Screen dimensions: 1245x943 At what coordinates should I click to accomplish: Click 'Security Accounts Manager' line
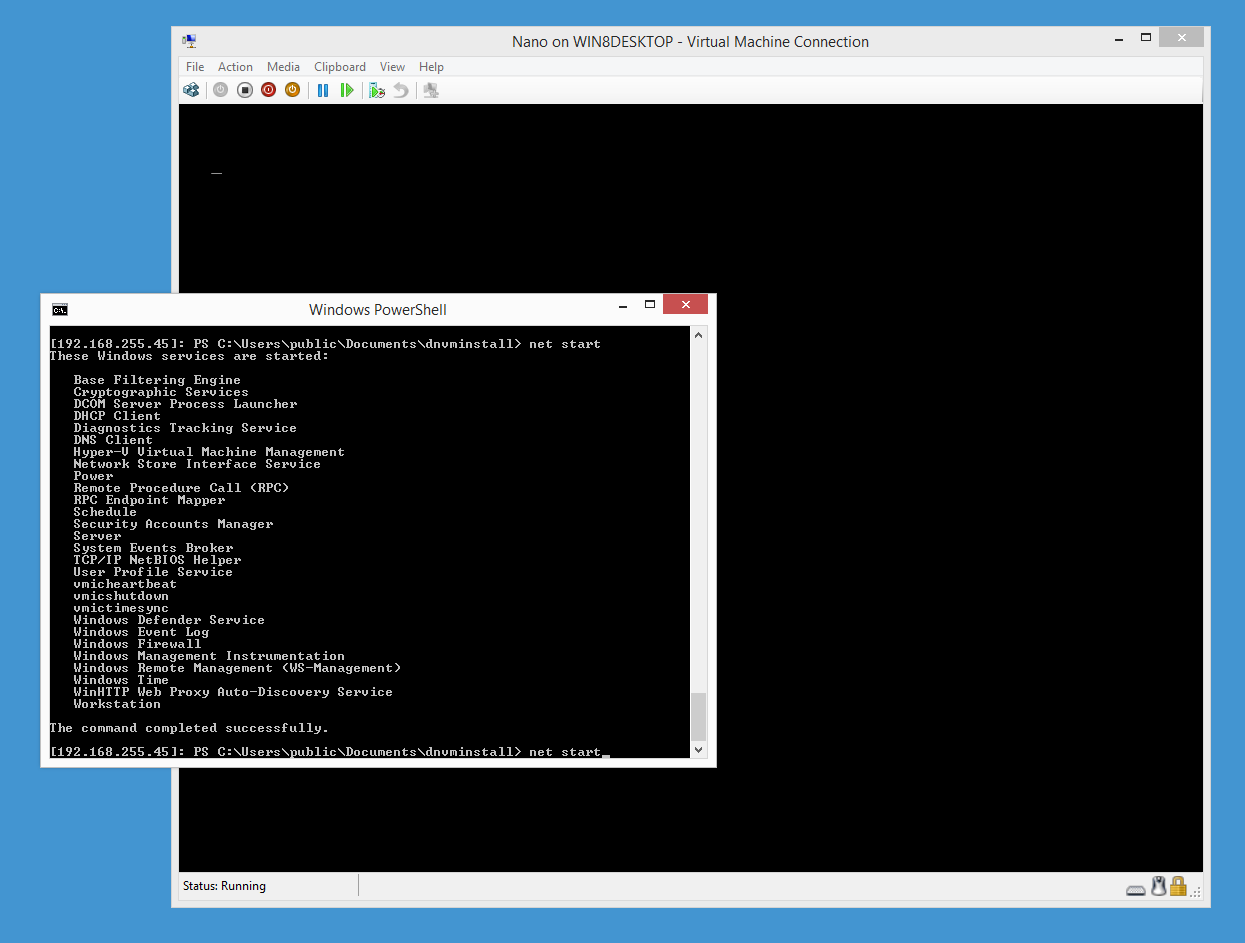(173, 524)
